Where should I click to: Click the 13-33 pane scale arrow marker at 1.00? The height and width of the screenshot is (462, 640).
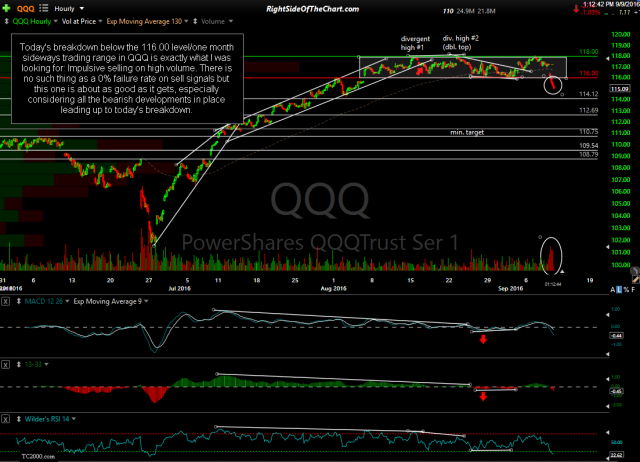coord(607,377)
